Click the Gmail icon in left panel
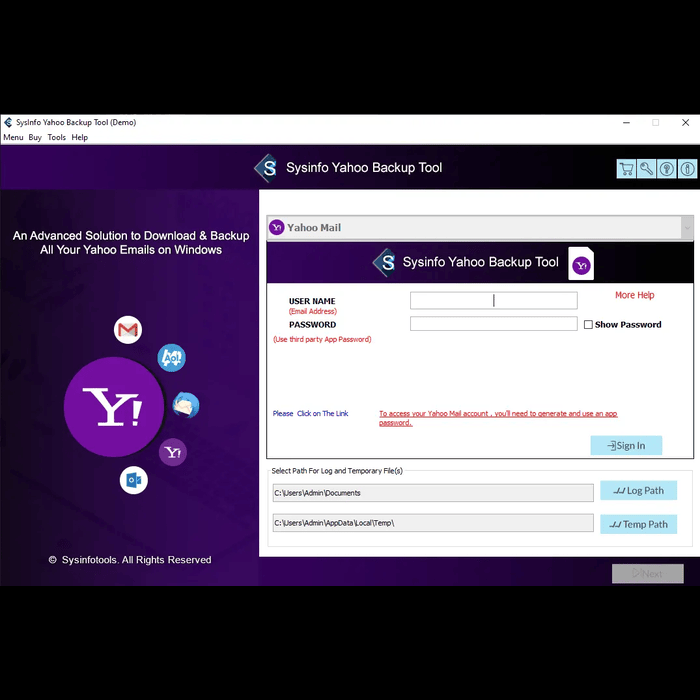This screenshot has height=700, width=700. 128,330
